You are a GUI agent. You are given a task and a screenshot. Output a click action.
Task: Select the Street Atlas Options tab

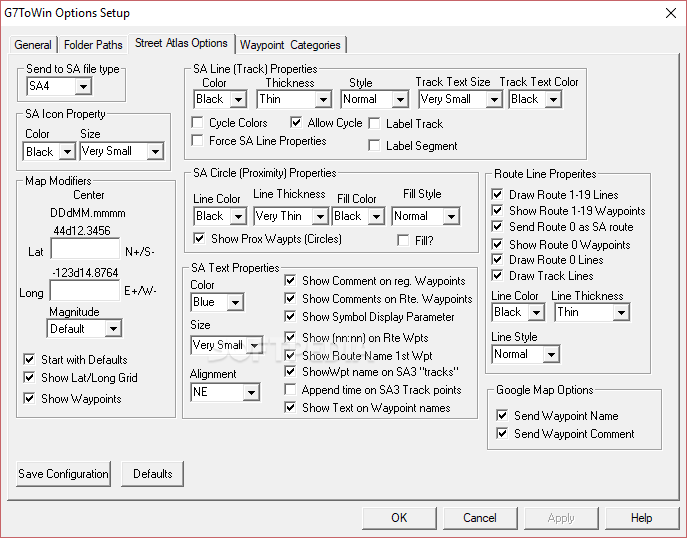tap(181, 43)
